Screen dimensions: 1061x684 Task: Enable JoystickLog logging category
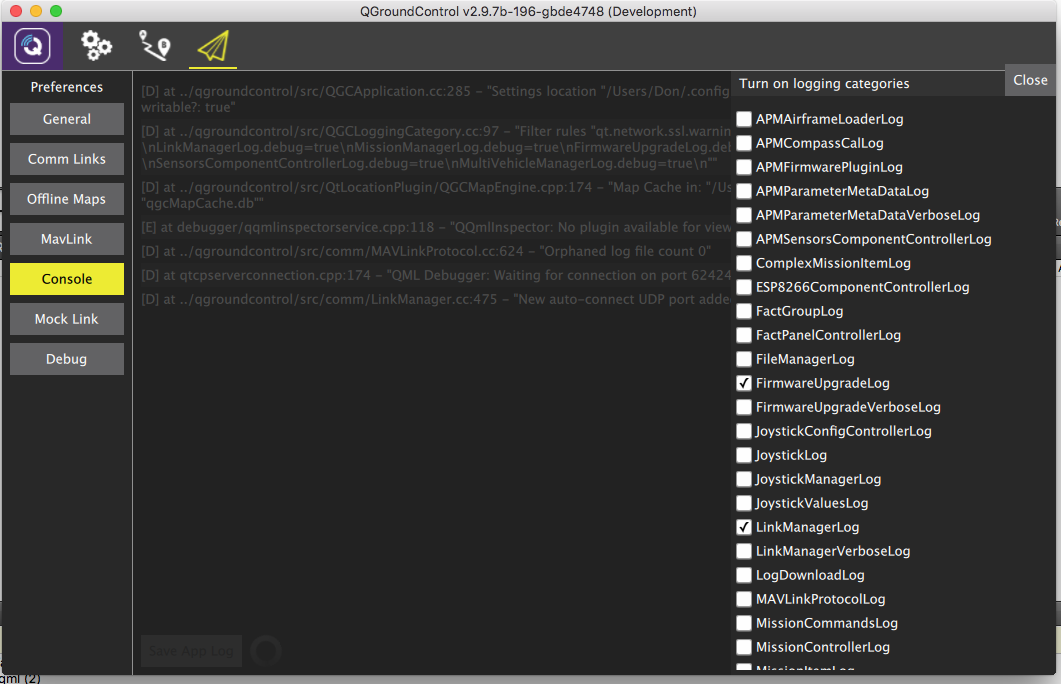click(x=744, y=455)
